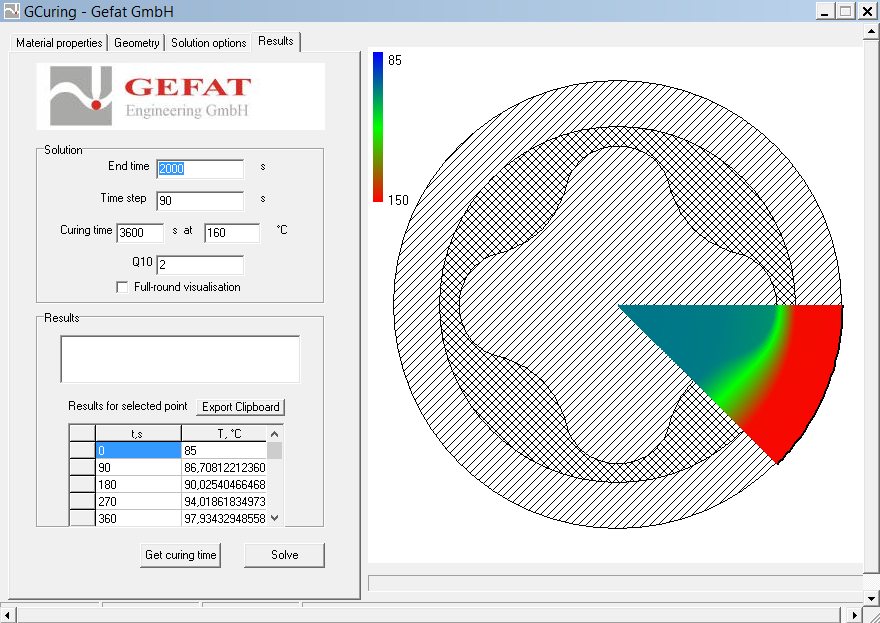Go to the Solution options tab

208,43
